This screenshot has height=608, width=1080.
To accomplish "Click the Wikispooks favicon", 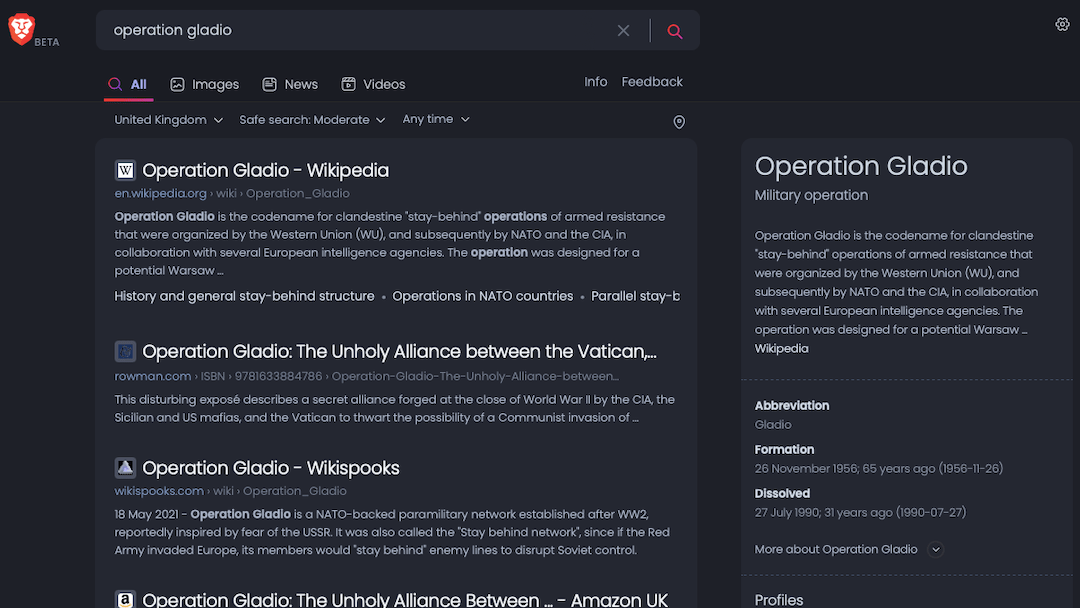I will pos(125,468).
